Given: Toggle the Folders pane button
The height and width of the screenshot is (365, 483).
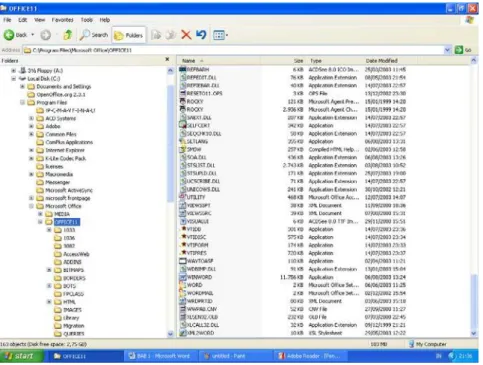Looking at the screenshot, I should point(129,35).
